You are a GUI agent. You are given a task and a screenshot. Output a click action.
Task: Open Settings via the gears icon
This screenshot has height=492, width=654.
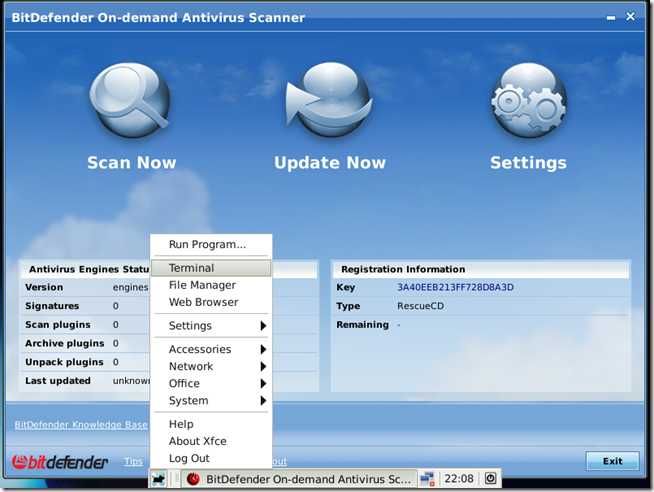tap(528, 100)
